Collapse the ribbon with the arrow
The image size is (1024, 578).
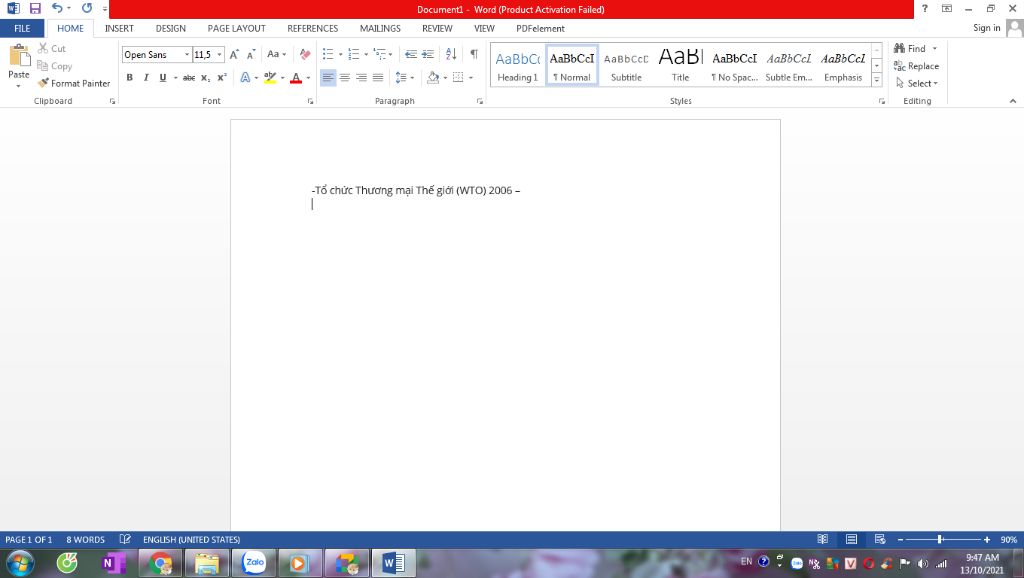[x=1012, y=101]
